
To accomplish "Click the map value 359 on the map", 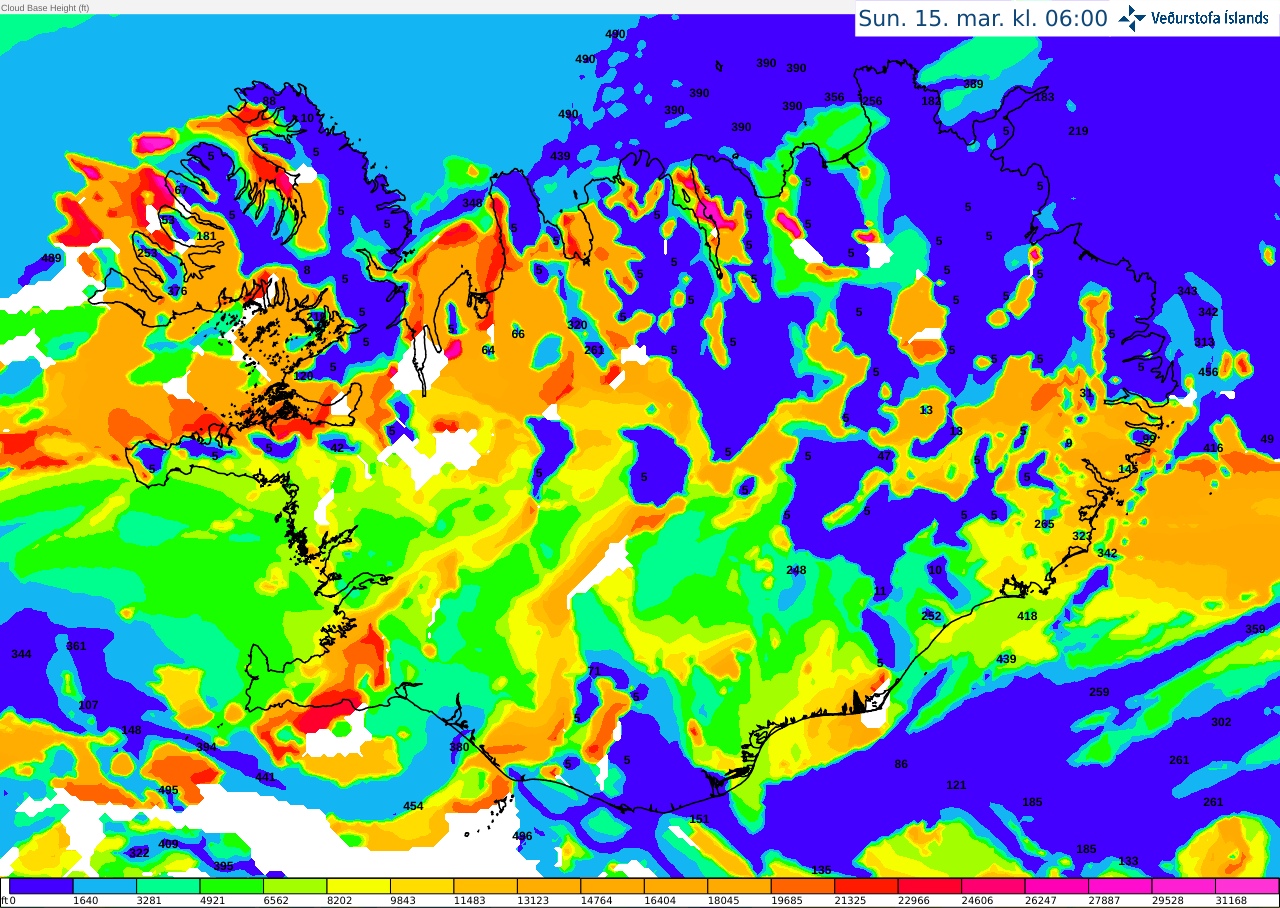I will (1255, 629).
